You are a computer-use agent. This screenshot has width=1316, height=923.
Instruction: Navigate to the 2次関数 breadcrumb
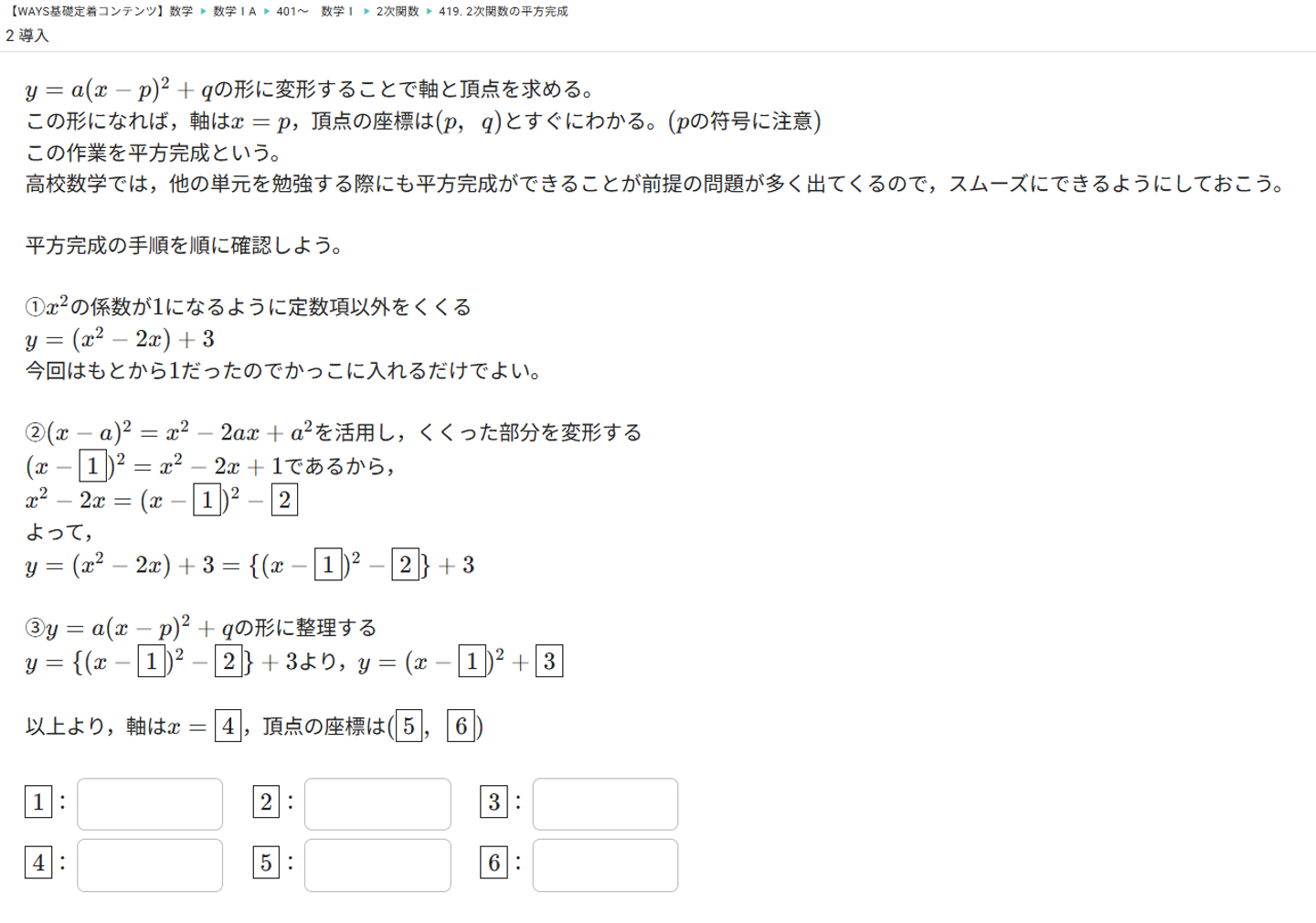pos(398,12)
